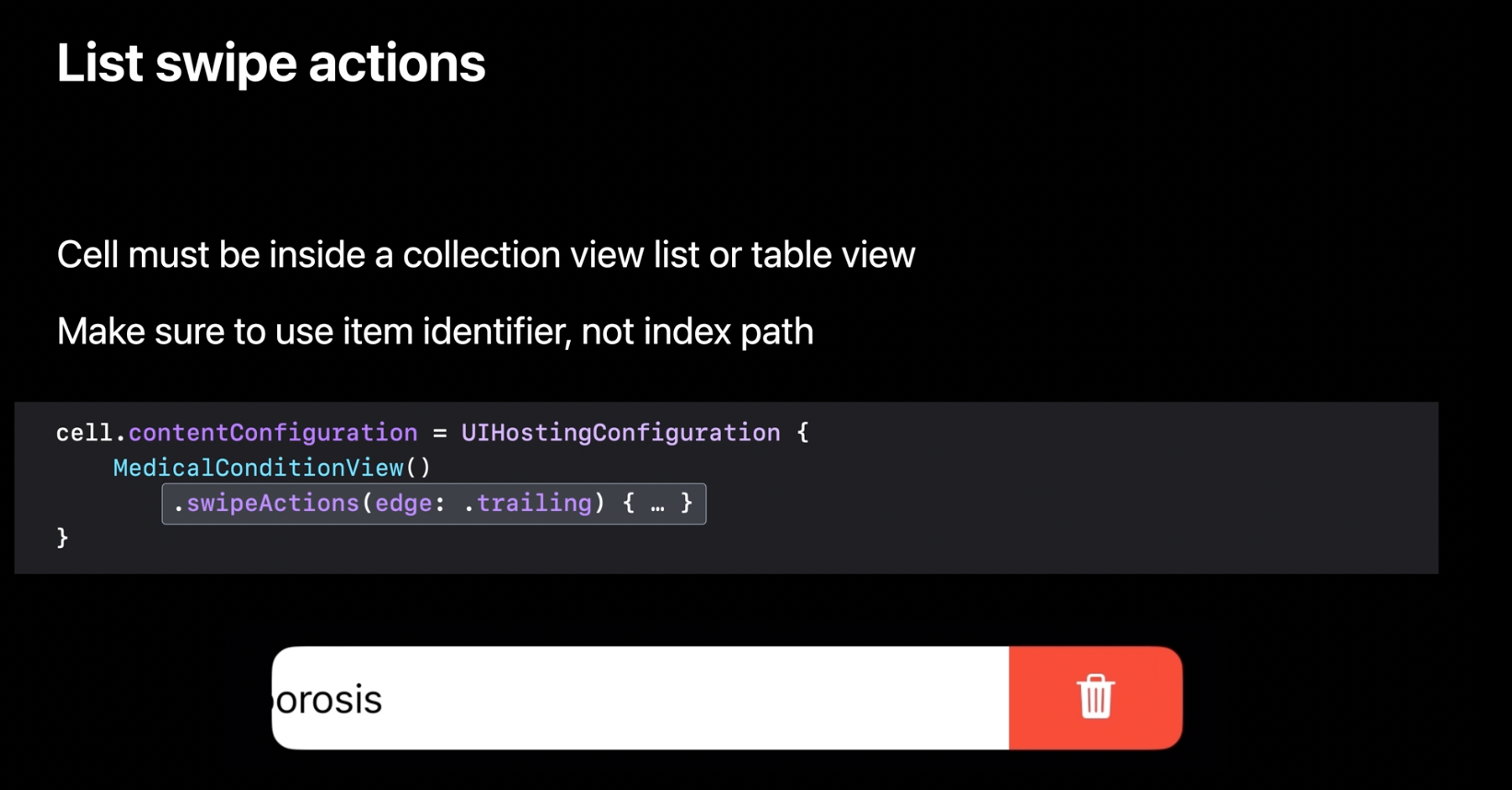Click 'contentConfiguration' property in code
1512x790 pixels.
273,433
